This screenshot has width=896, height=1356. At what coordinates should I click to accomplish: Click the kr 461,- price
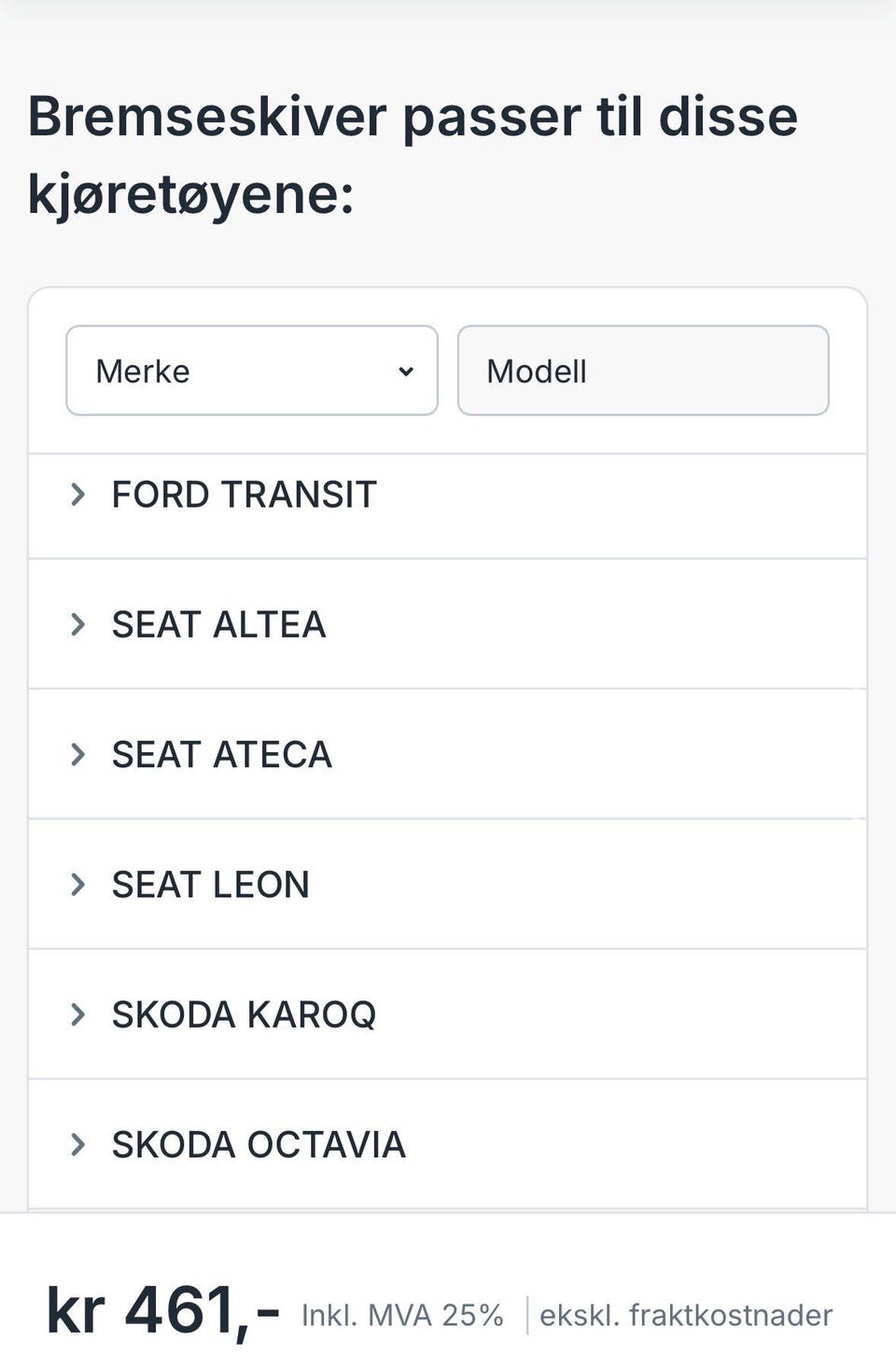[x=162, y=1310]
